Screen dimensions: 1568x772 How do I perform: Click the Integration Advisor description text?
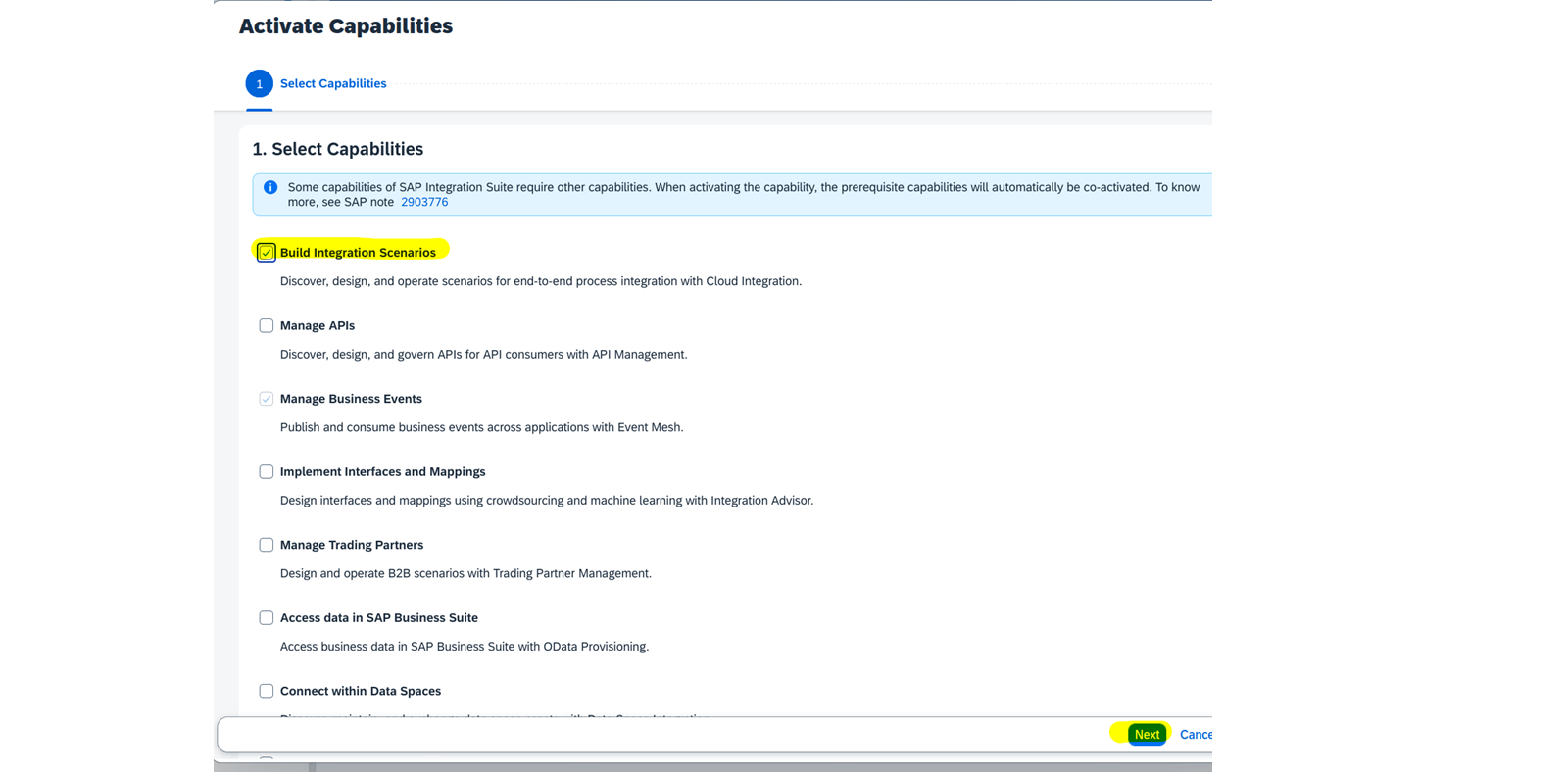coord(547,501)
